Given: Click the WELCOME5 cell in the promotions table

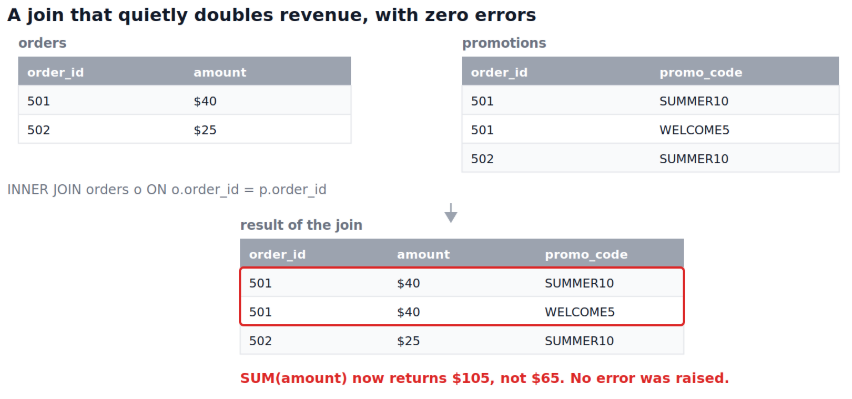Looking at the screenshot, I should (x=694, y=130).
